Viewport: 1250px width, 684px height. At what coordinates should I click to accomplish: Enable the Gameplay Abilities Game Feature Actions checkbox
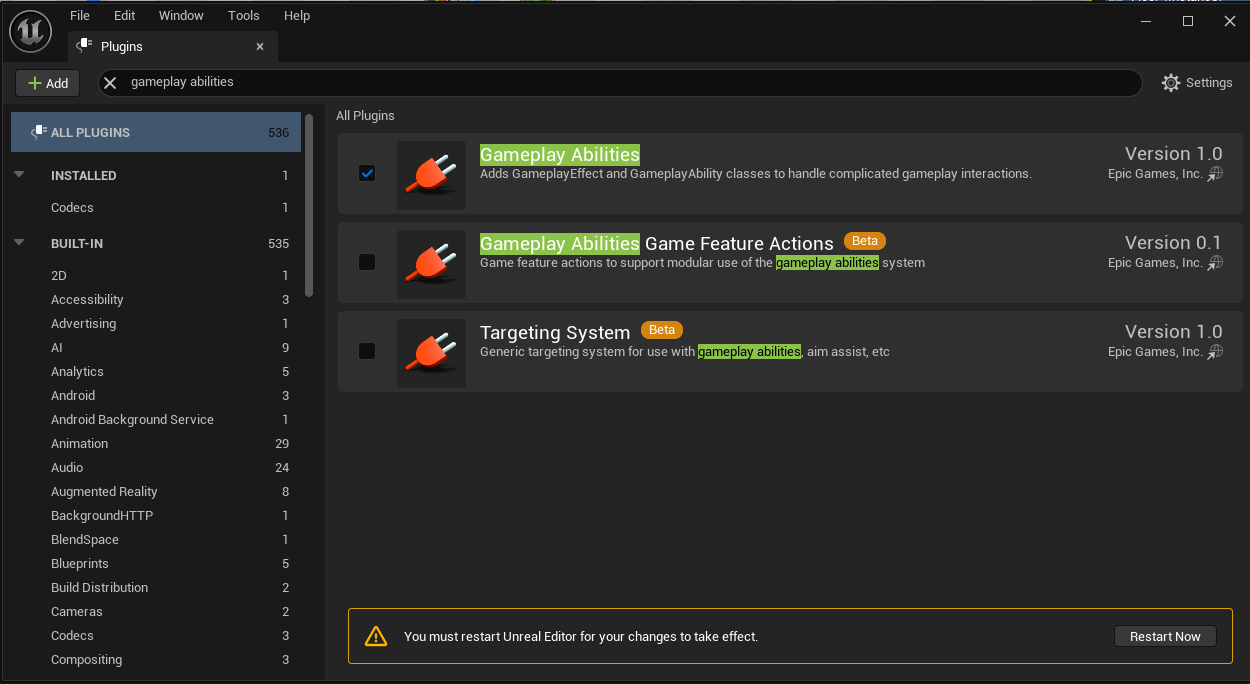click(367, 262)
